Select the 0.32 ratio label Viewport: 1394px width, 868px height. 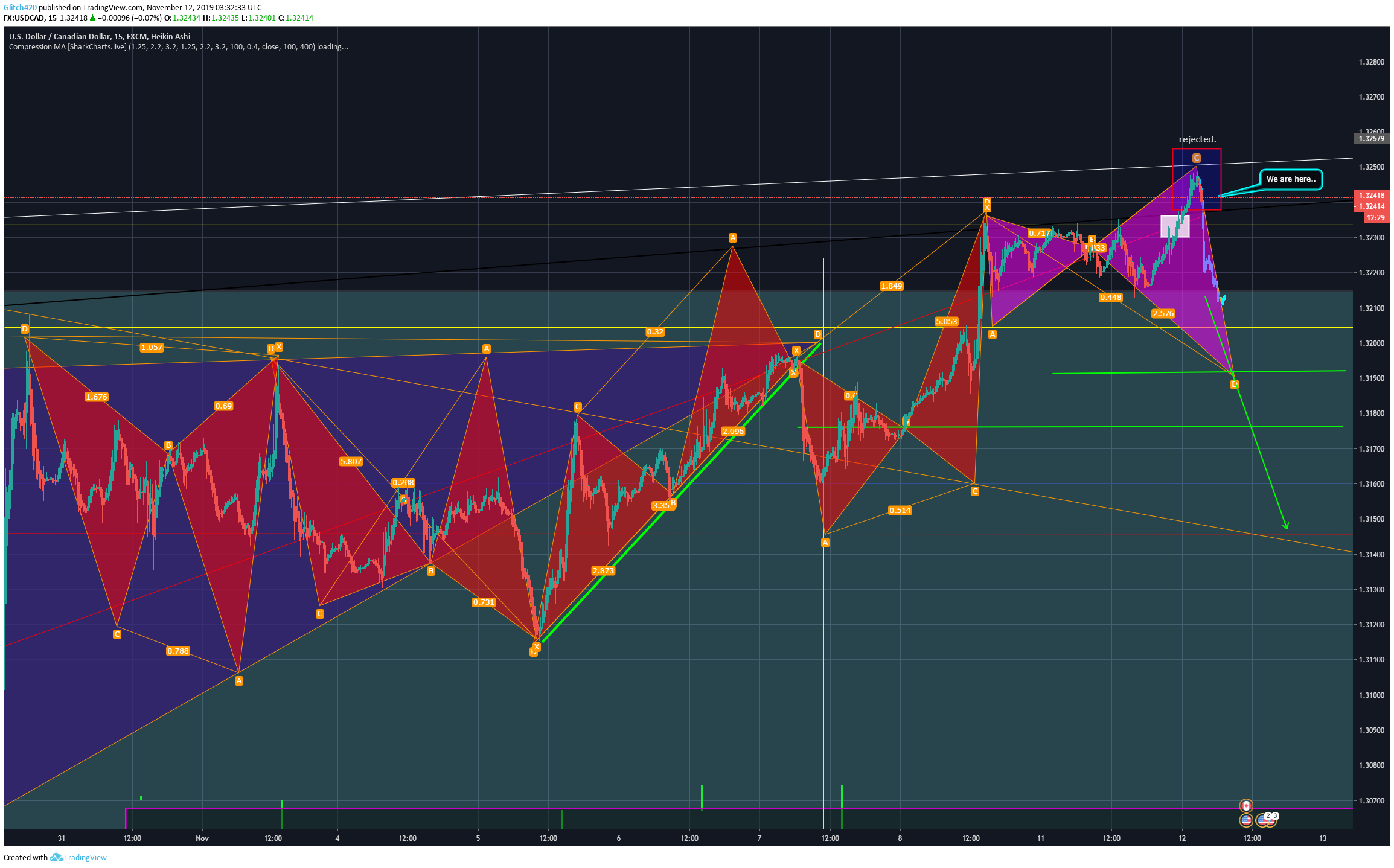point(655,332)
